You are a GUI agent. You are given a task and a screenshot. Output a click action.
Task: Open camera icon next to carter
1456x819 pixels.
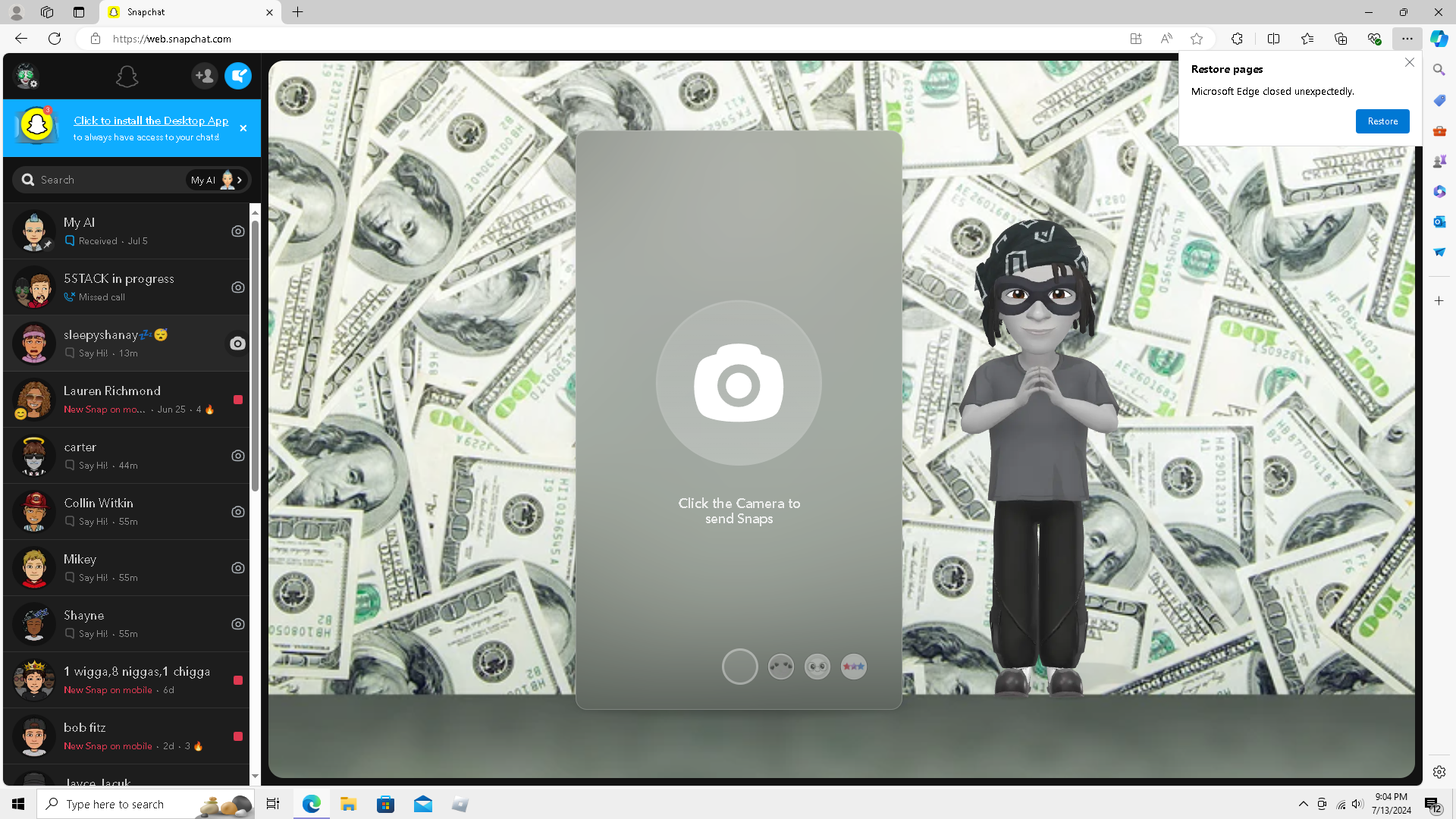click(238, 456)
